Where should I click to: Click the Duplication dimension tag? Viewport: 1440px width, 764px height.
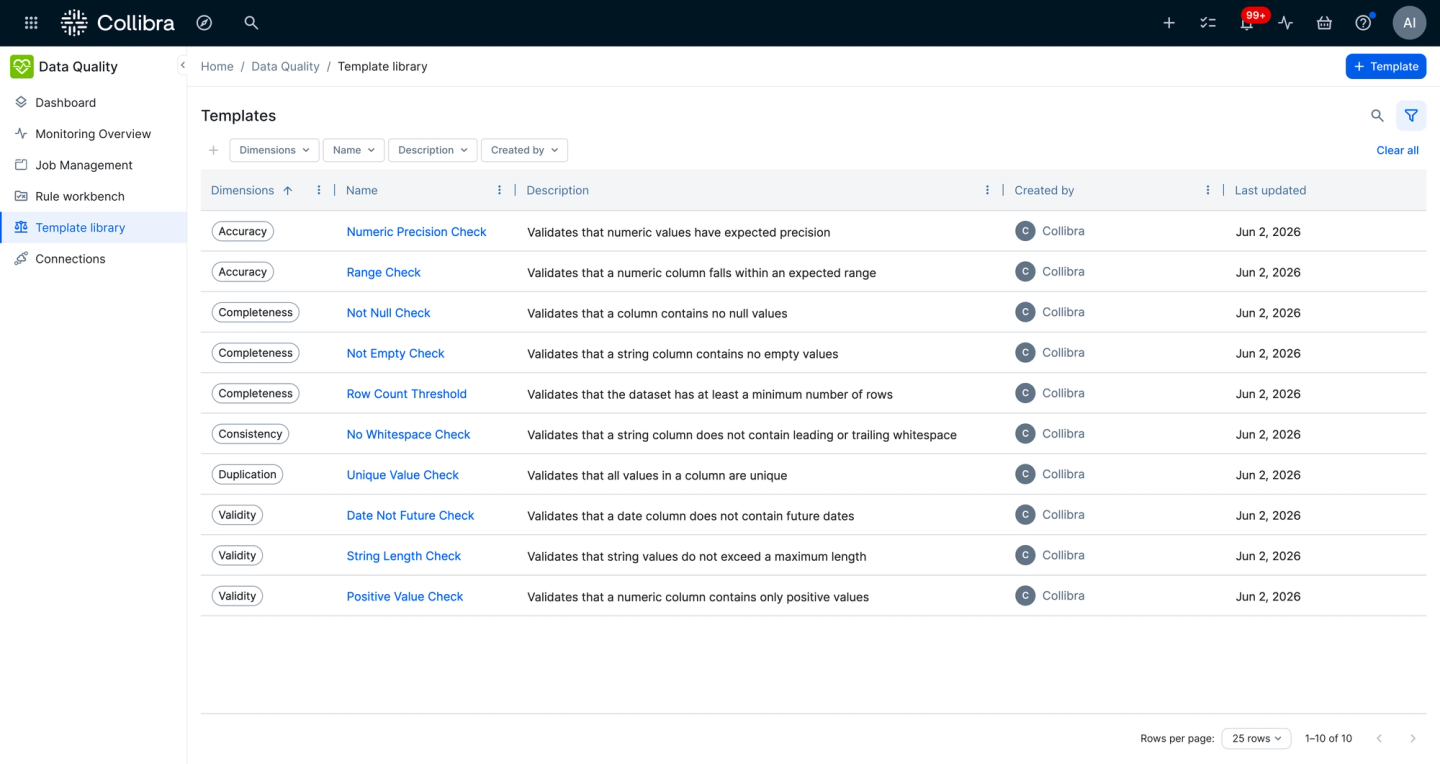(247, 475)
